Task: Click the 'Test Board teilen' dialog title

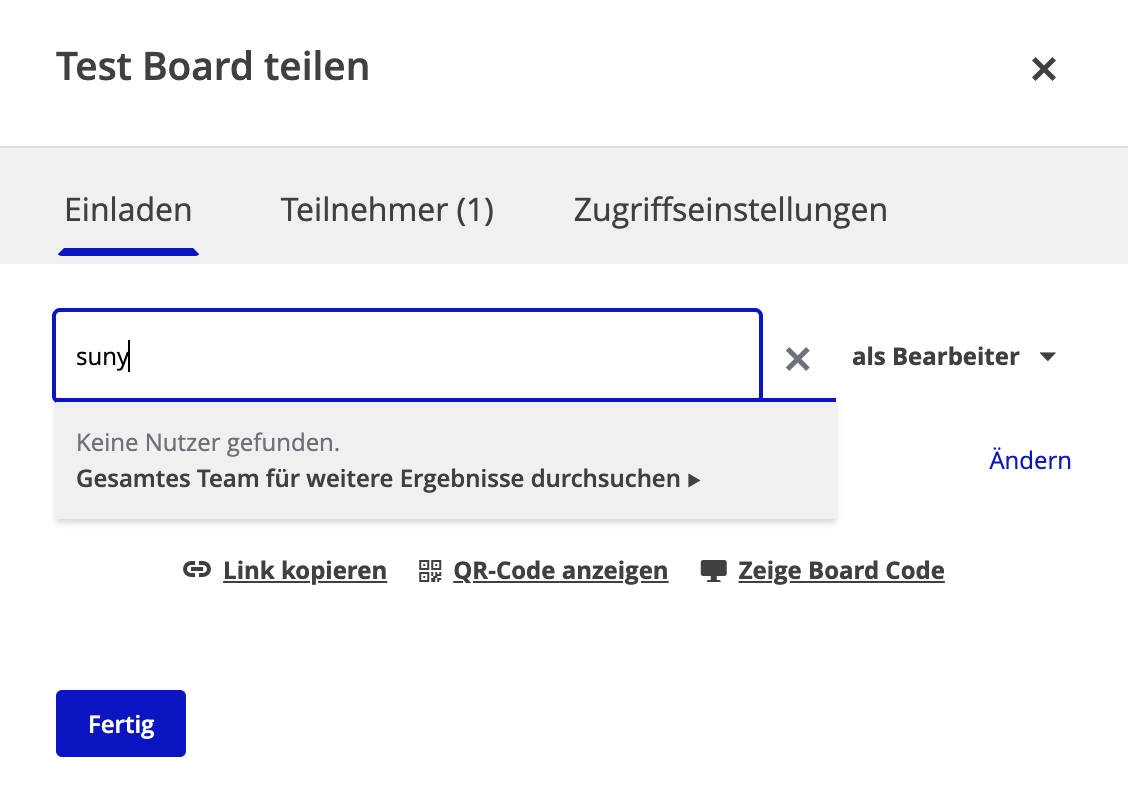Action: click(213, 67)
